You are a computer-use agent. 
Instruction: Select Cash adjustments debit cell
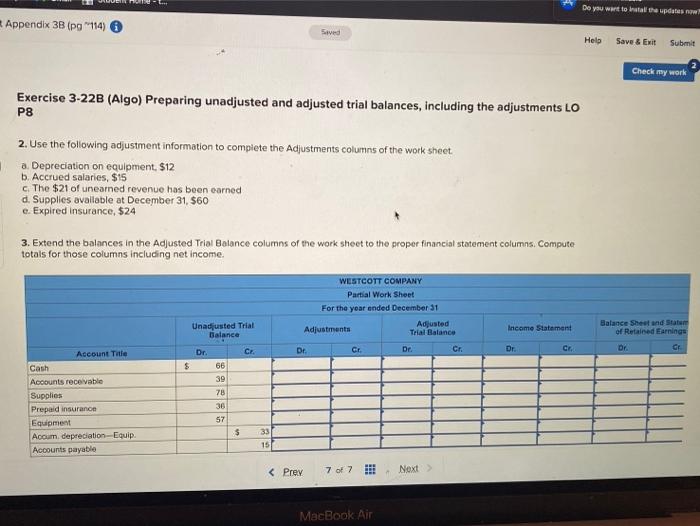pos(302,364)
